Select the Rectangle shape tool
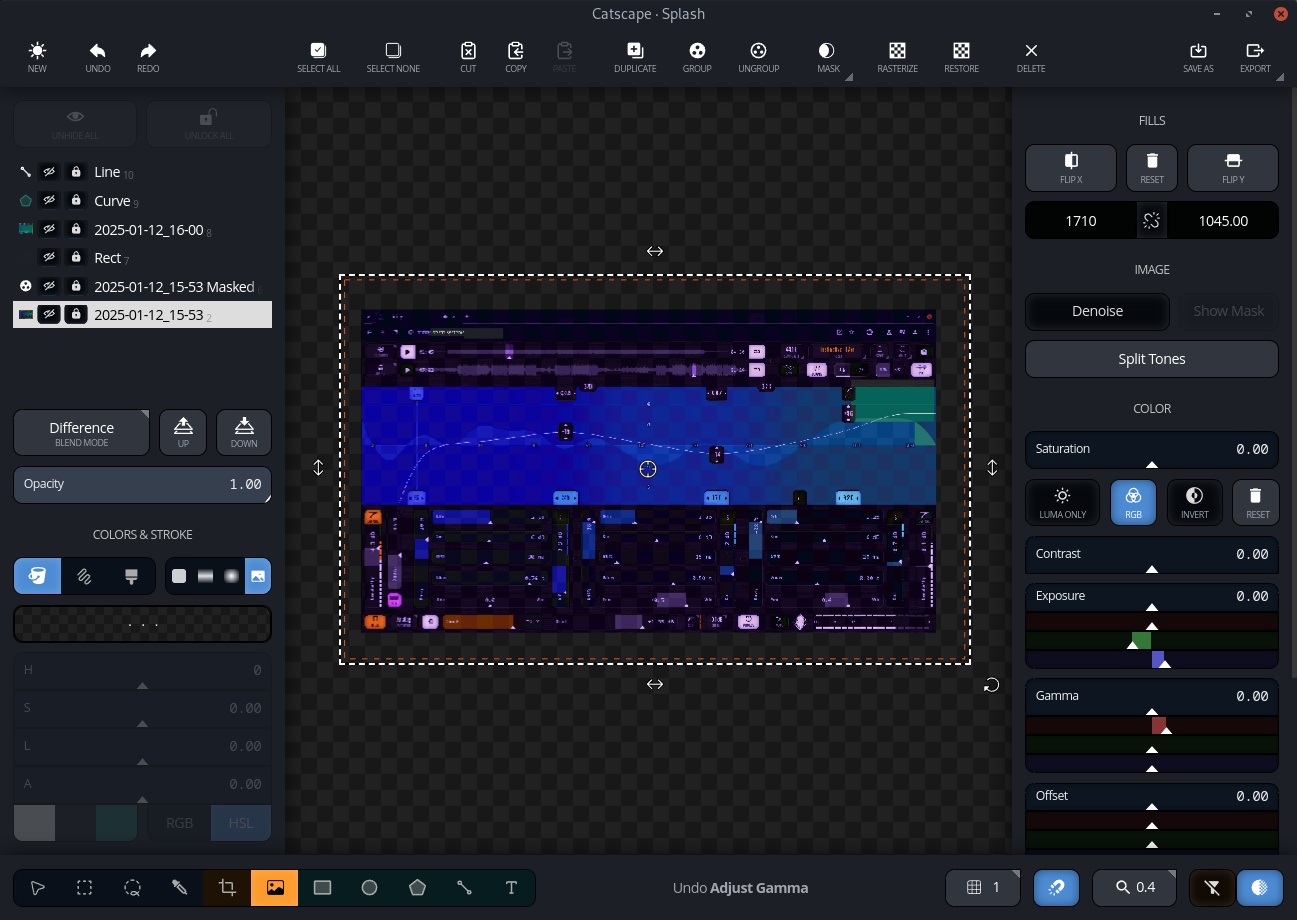The width and height of the screenshot is (1297, 920). [322, 887]
